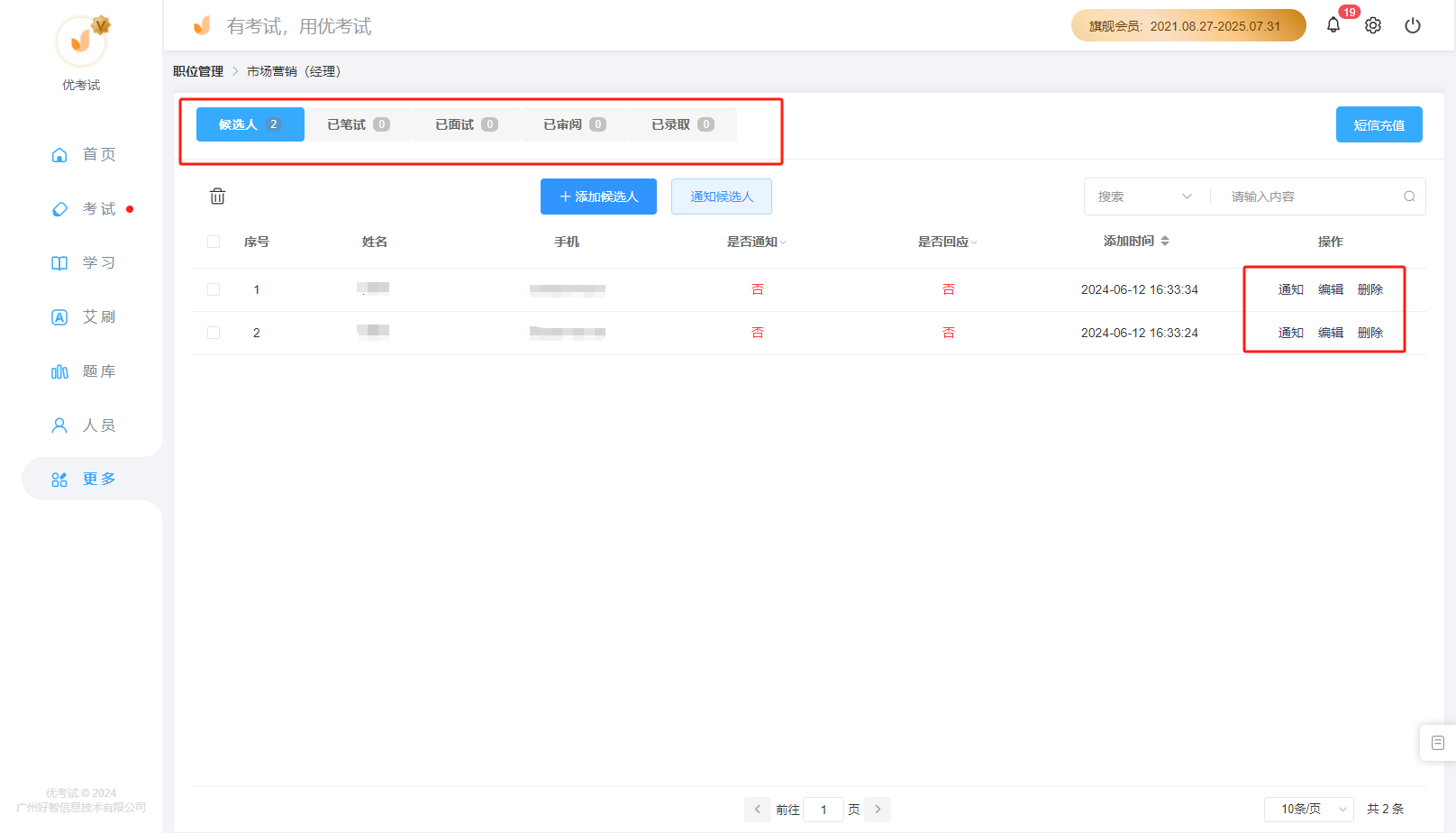Click the trash bulk-delete icon
Viewport: 1456px width, 833px height.
(217, 196)
